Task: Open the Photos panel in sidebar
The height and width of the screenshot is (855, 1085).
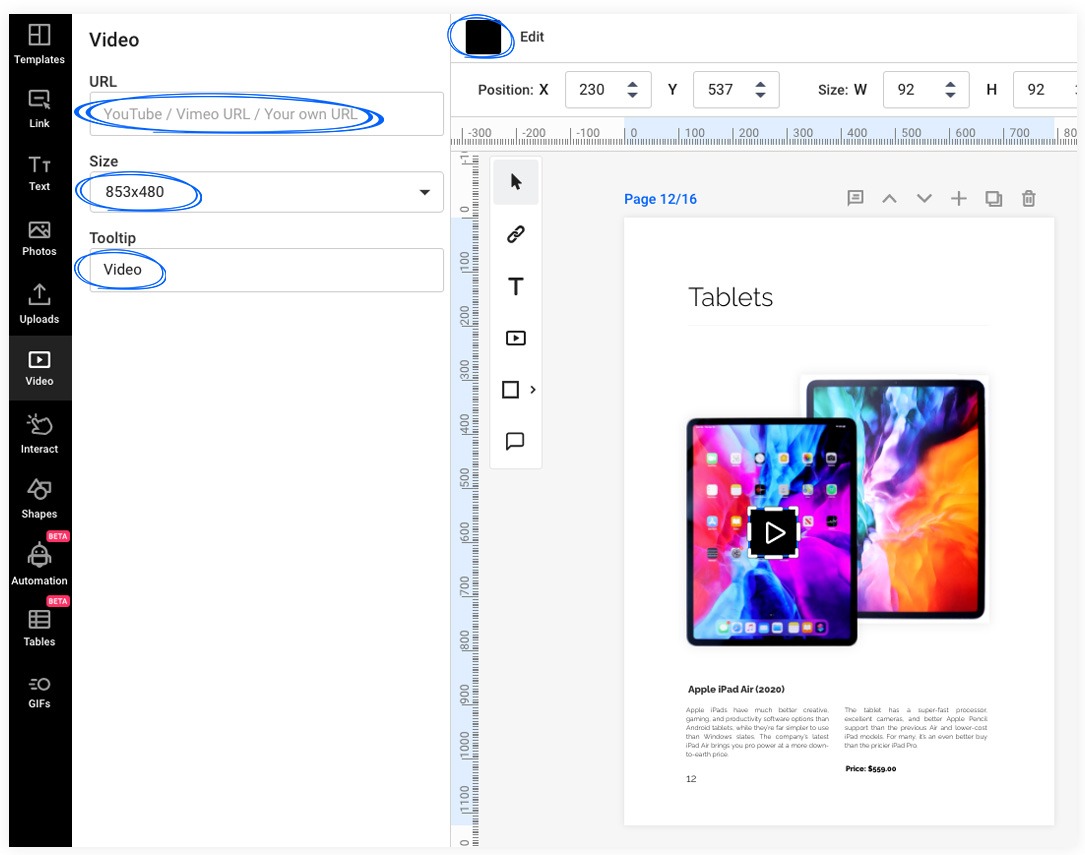Action: [x=39, y=238]
